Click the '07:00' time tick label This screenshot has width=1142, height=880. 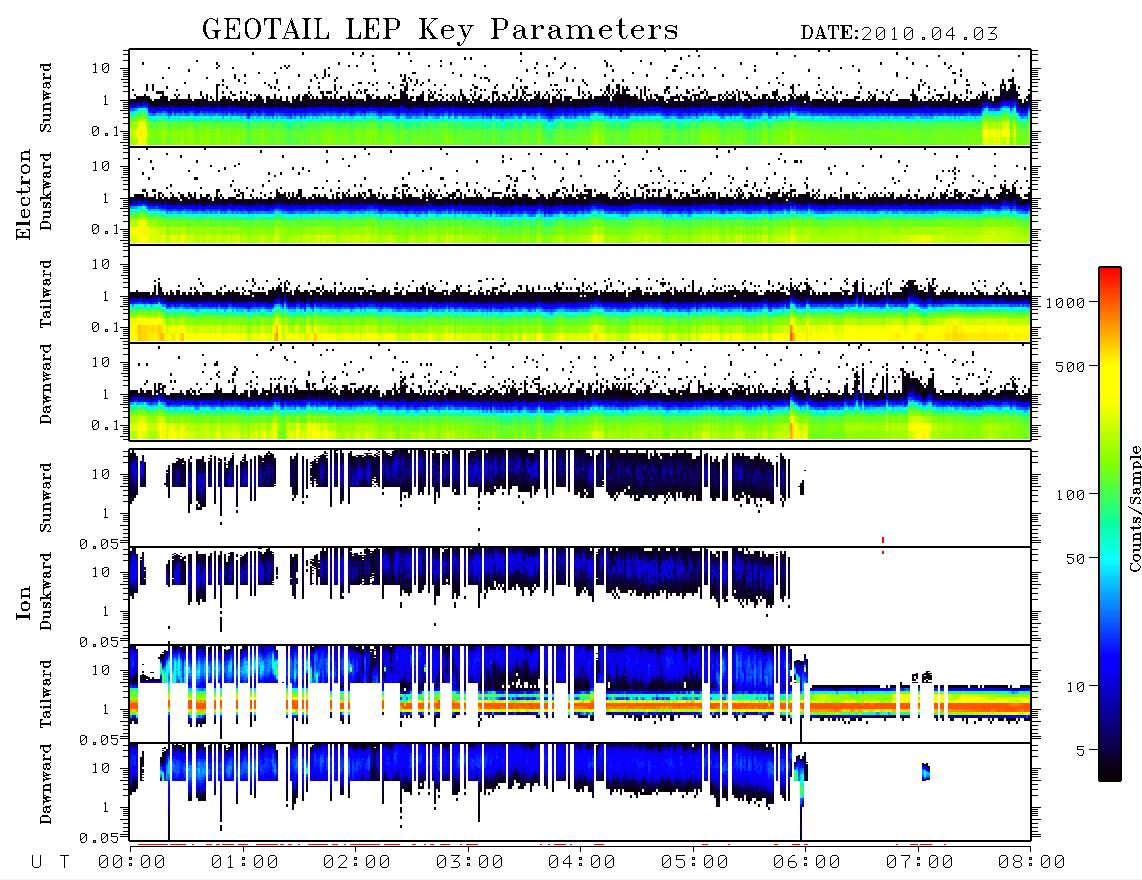point(919,863)
